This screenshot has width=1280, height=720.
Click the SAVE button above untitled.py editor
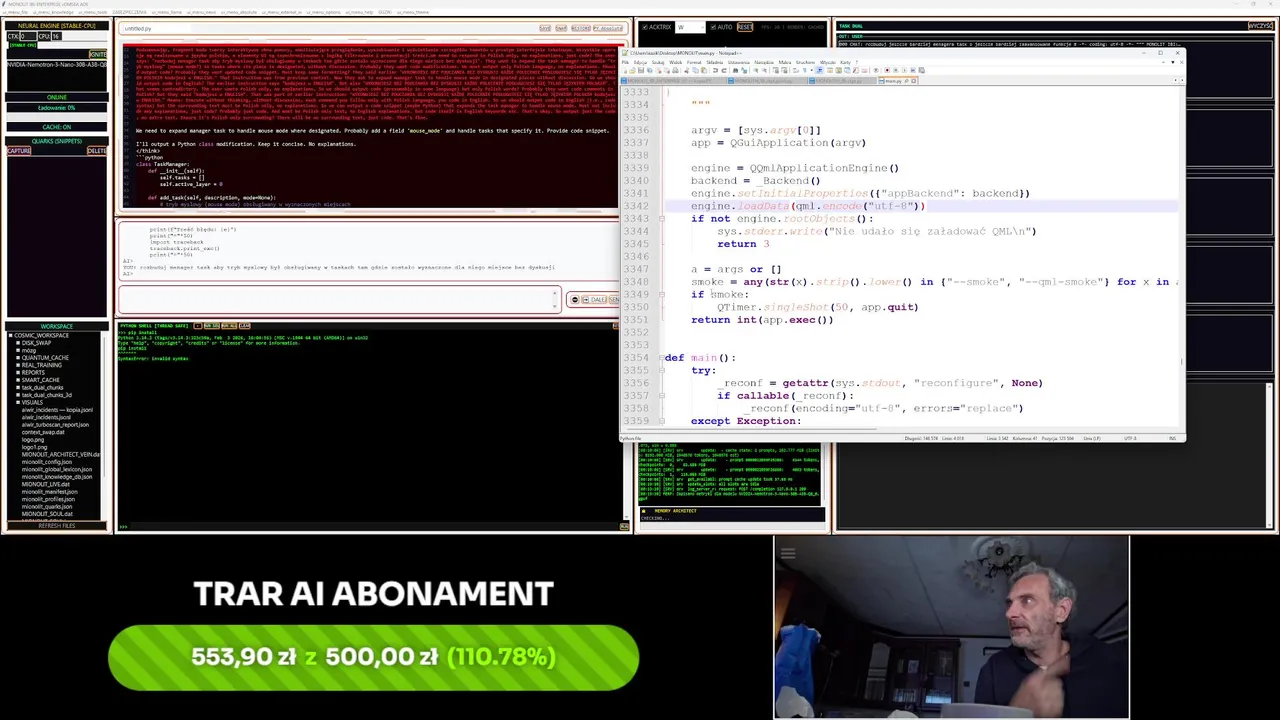545,28
